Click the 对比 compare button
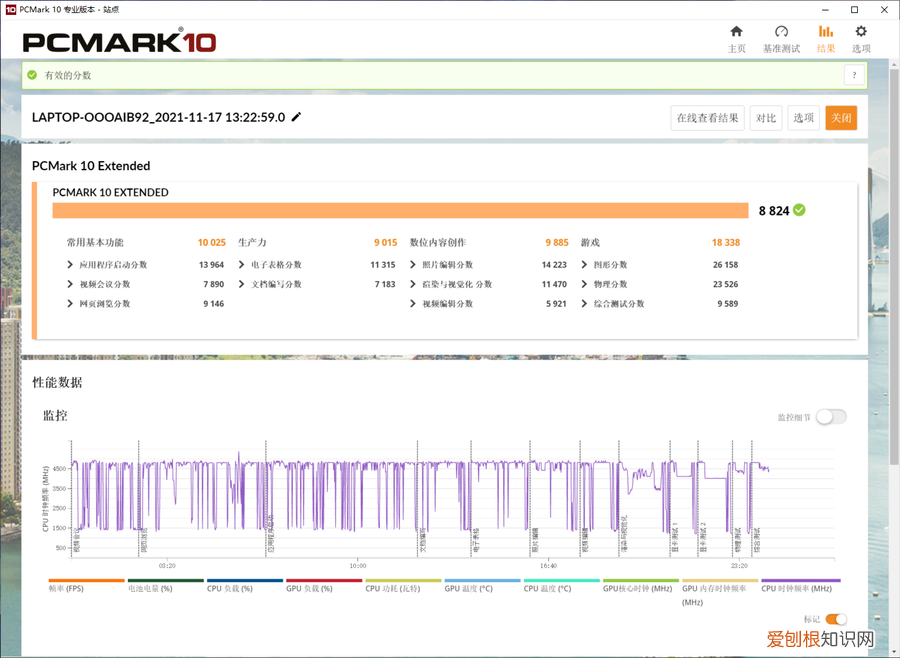 [766, 118]
